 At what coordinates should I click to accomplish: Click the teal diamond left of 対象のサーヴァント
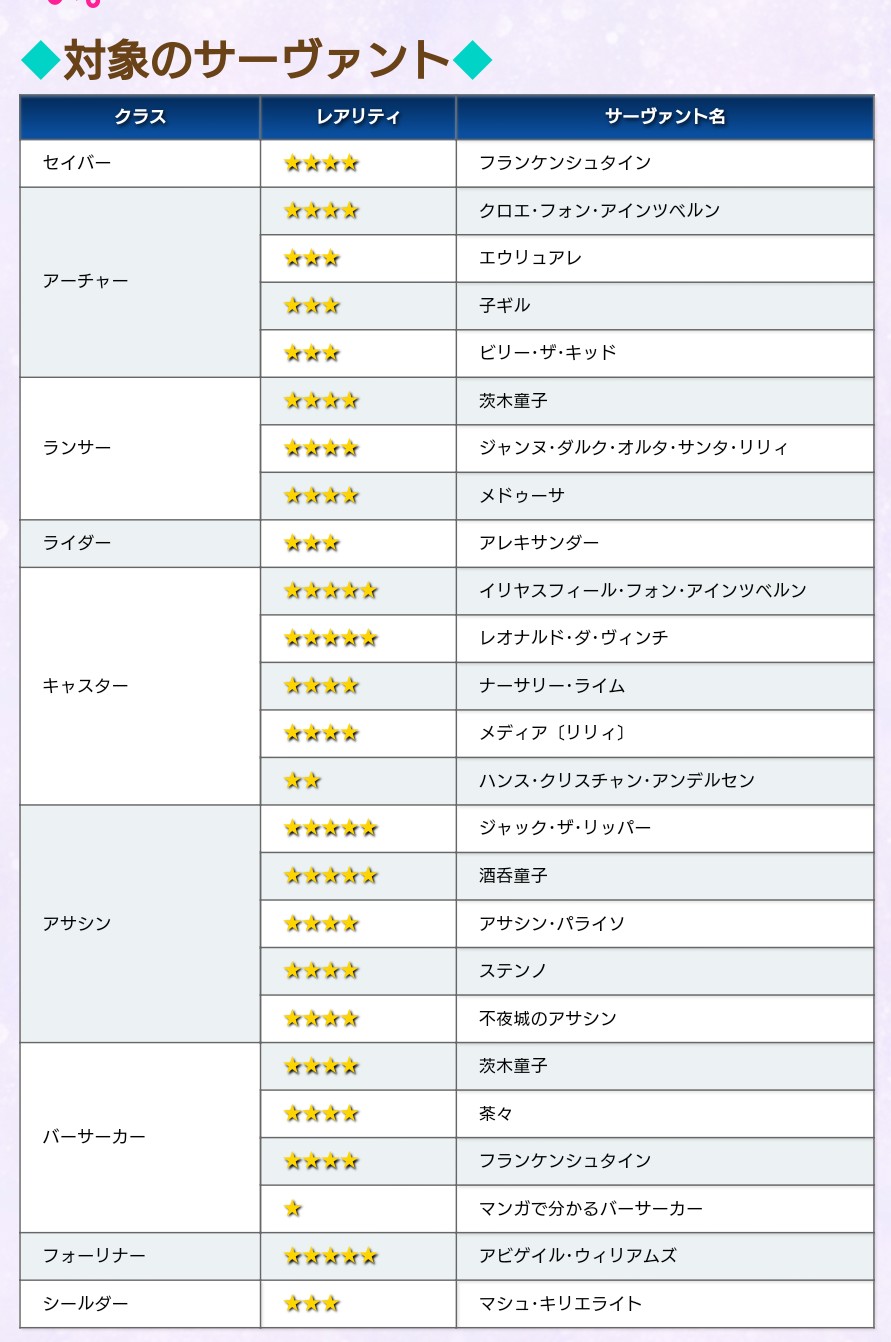point(40,61)
